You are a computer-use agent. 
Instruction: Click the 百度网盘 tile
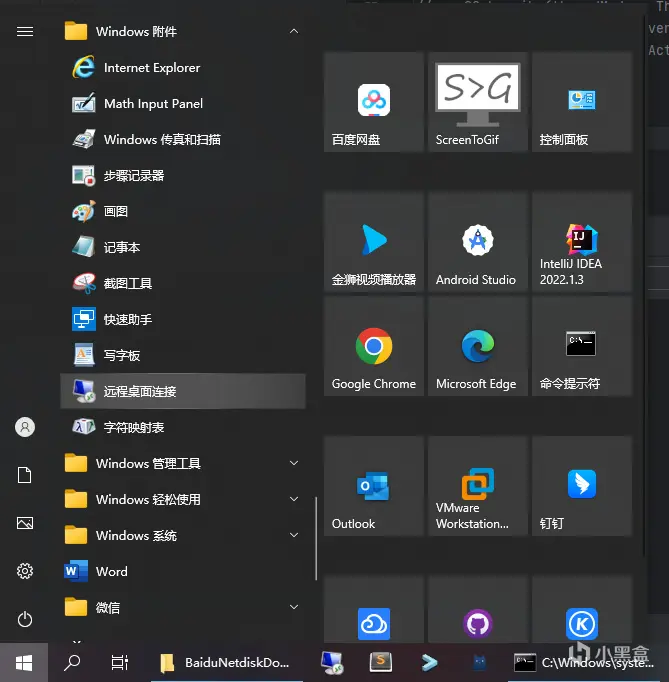coord(374,102)
